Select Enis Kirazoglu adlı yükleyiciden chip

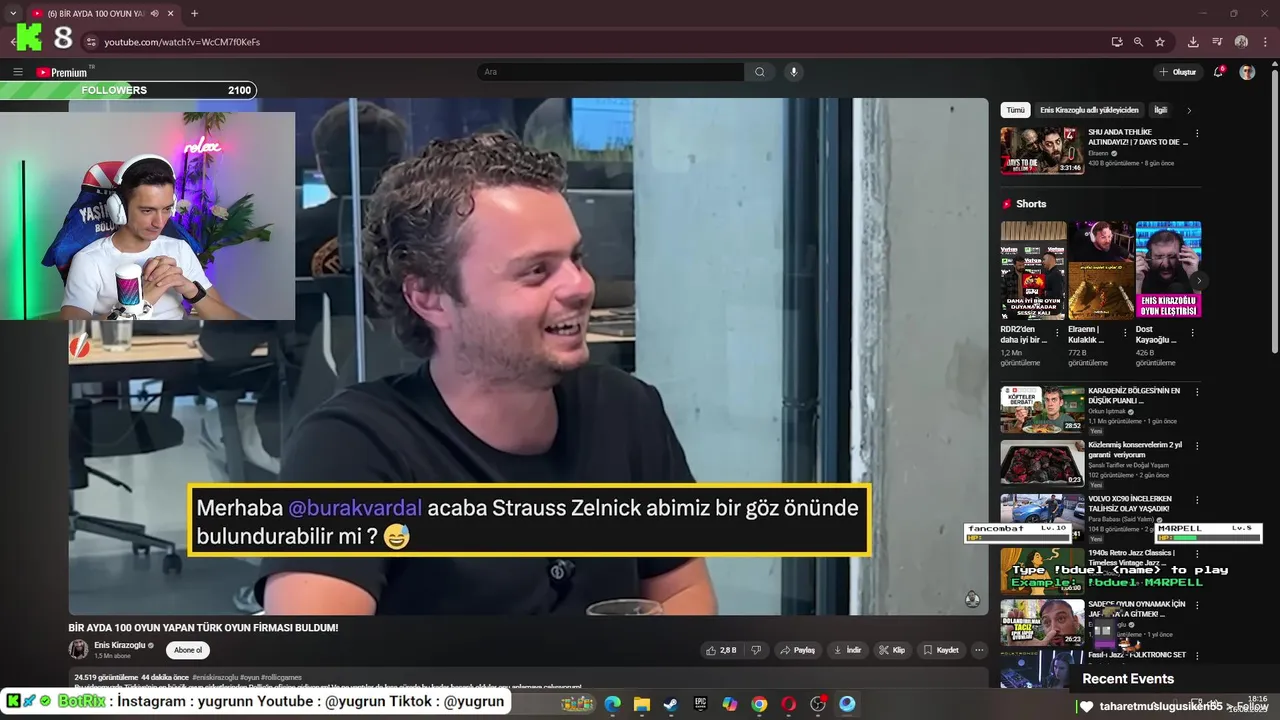(x=1089, y=110)
